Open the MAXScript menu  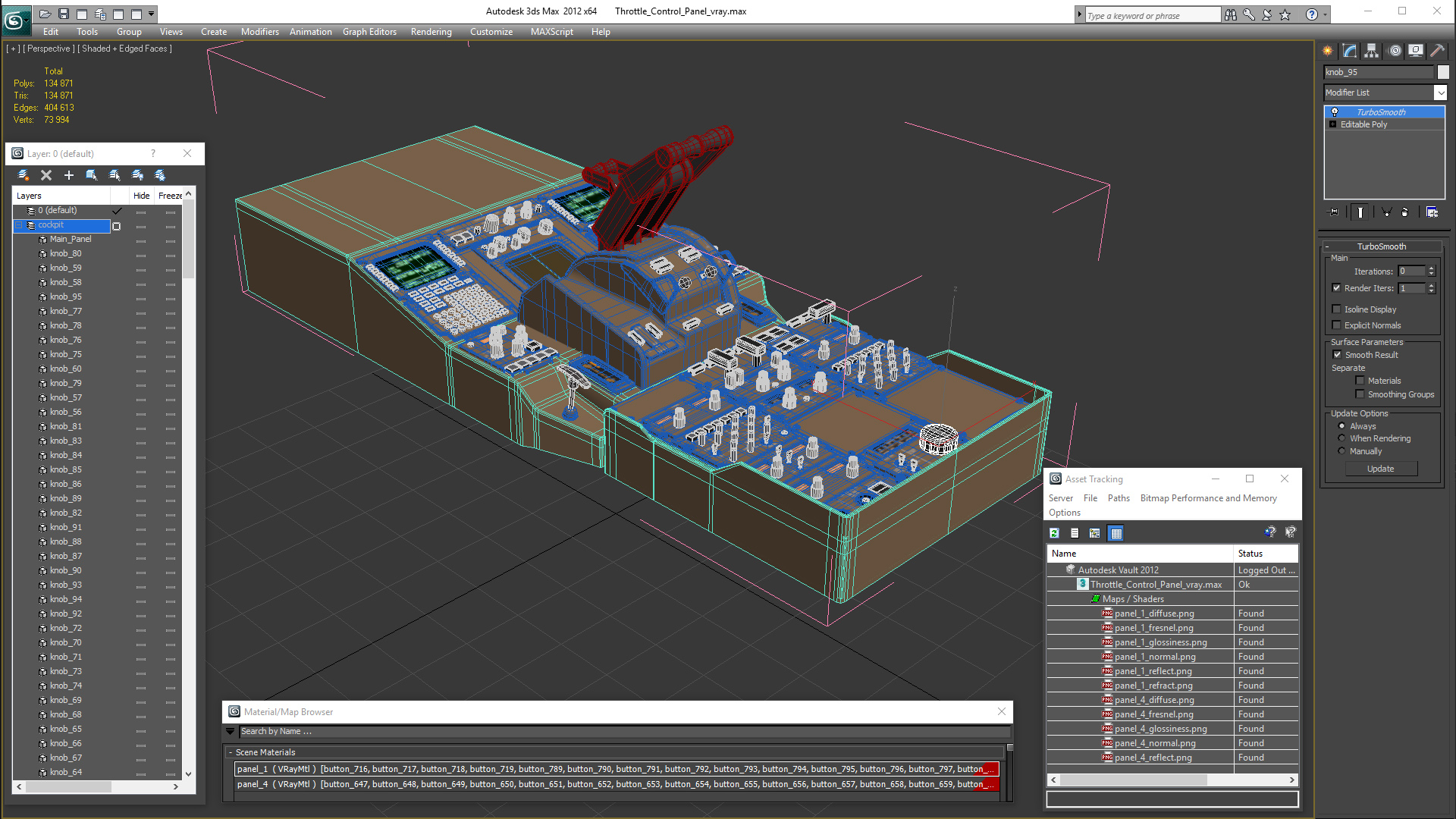(551, 32)
